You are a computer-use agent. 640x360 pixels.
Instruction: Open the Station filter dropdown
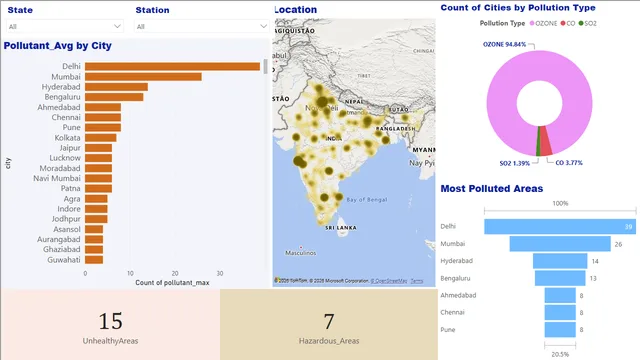pos(201,26)
